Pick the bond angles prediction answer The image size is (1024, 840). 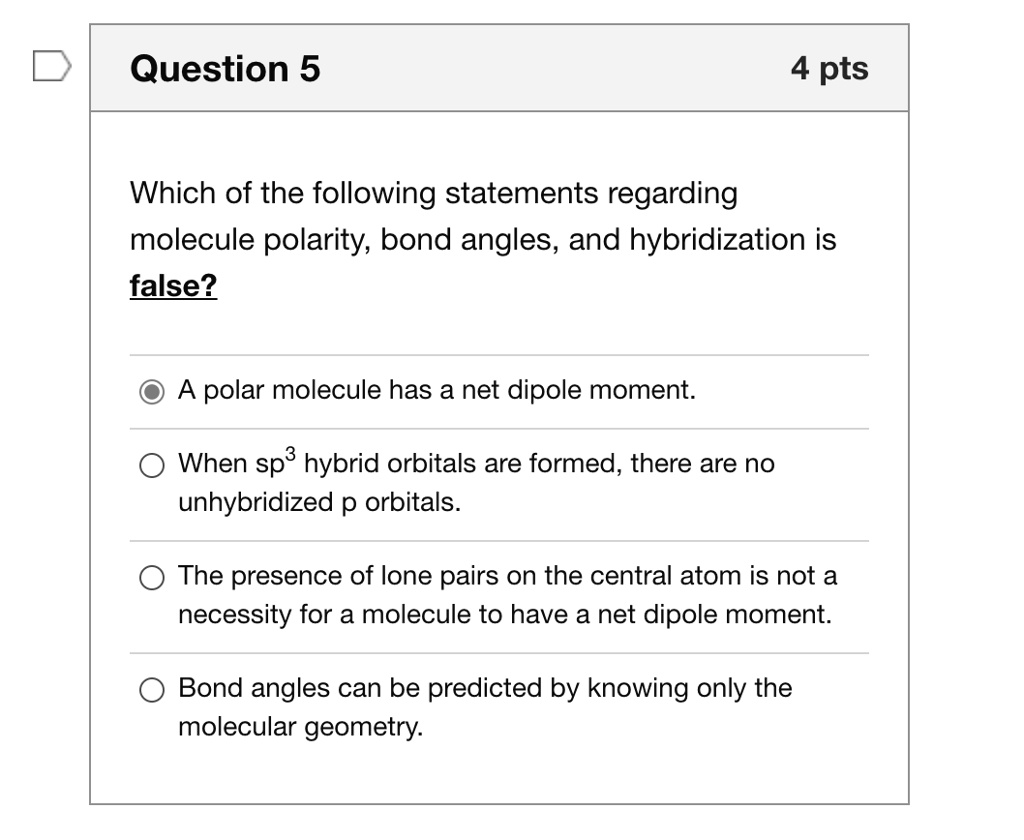click(152, 690)
